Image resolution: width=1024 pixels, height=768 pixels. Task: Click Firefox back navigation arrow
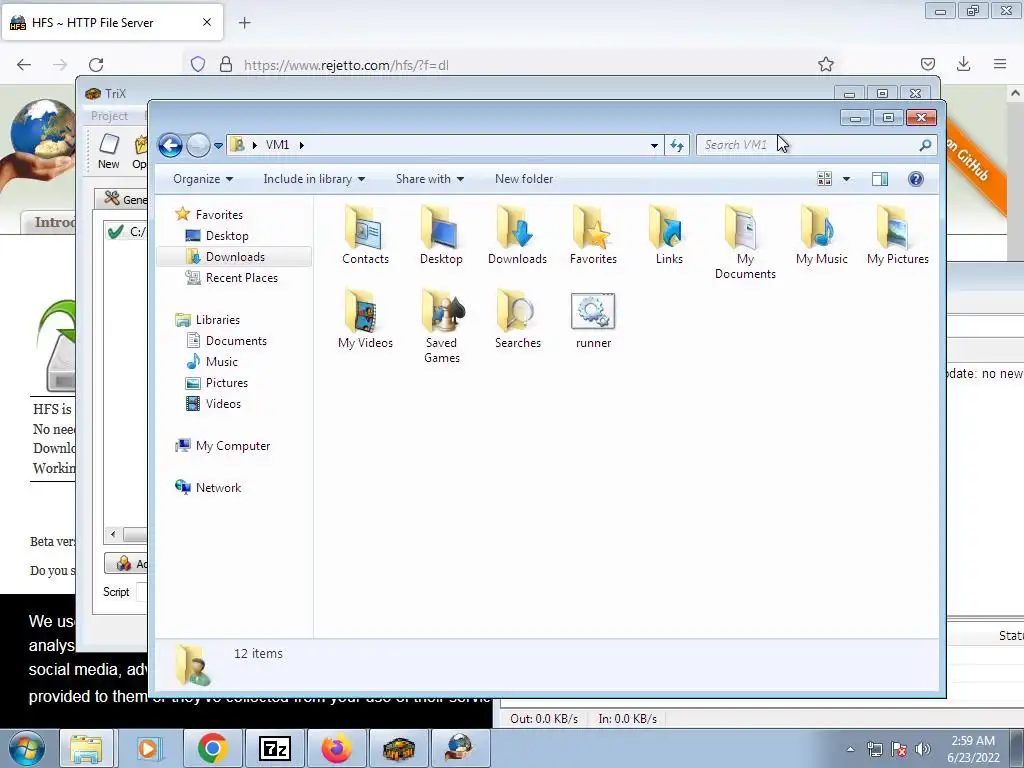24,65
